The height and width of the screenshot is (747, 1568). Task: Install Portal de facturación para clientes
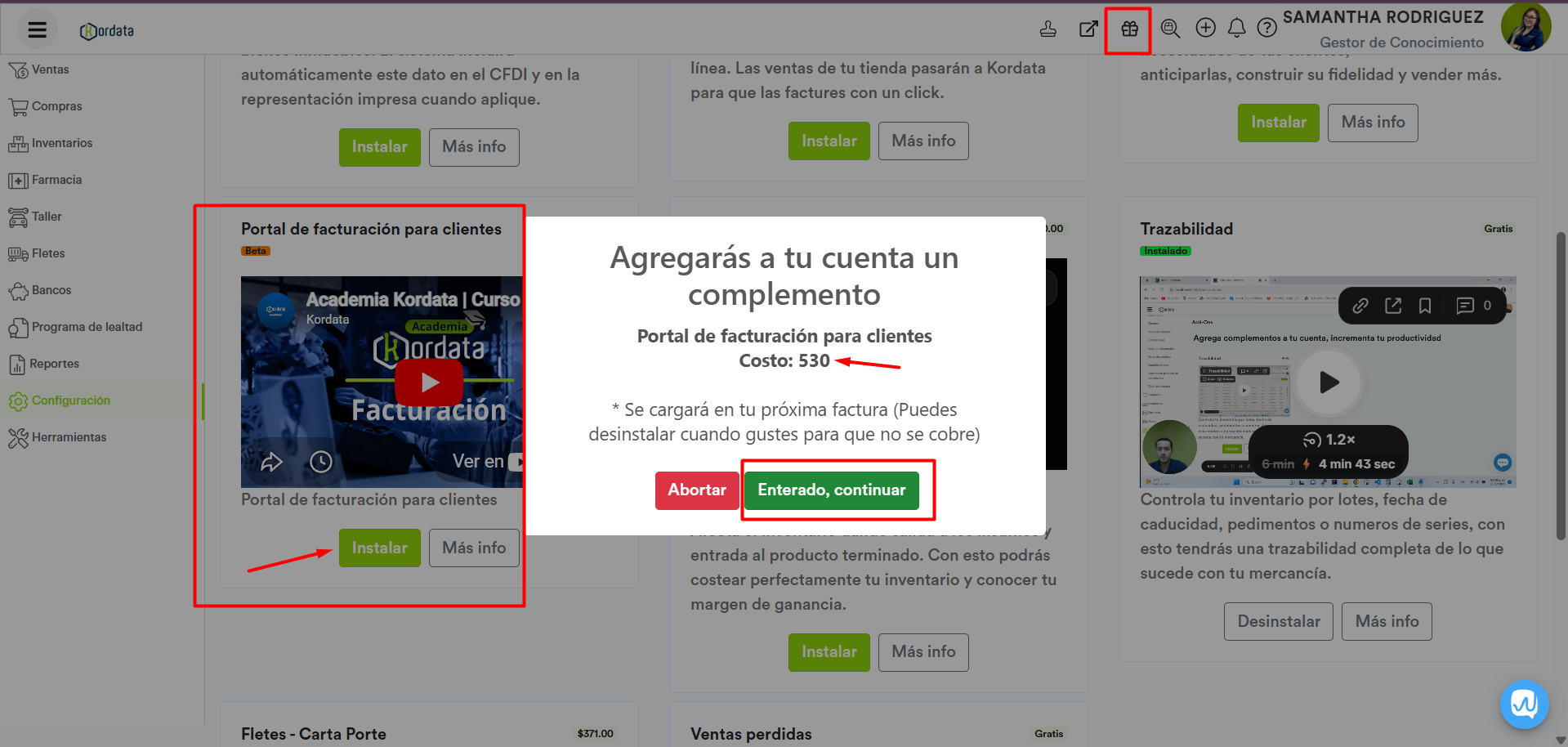click(x=380, y=548)
